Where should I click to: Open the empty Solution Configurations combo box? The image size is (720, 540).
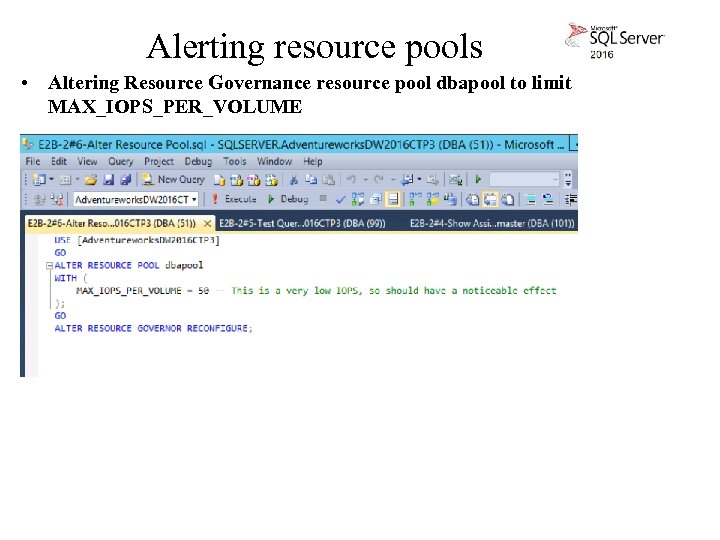click(525, 179)
